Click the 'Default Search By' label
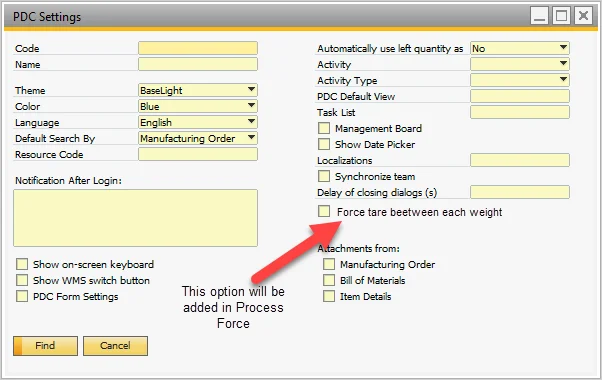The image size is (602, 380). 55,139
